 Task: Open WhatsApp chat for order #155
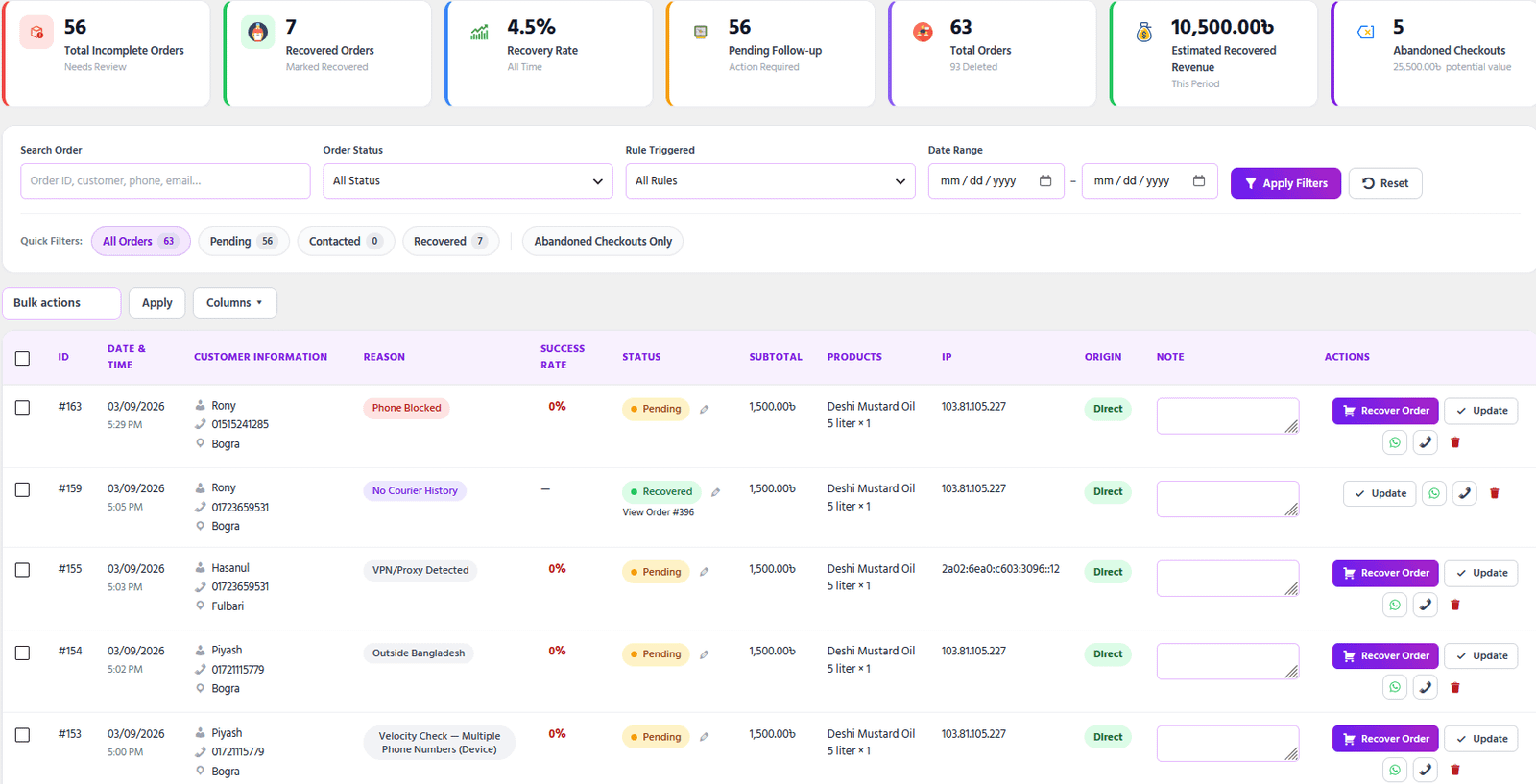(x=1395, y=605)
